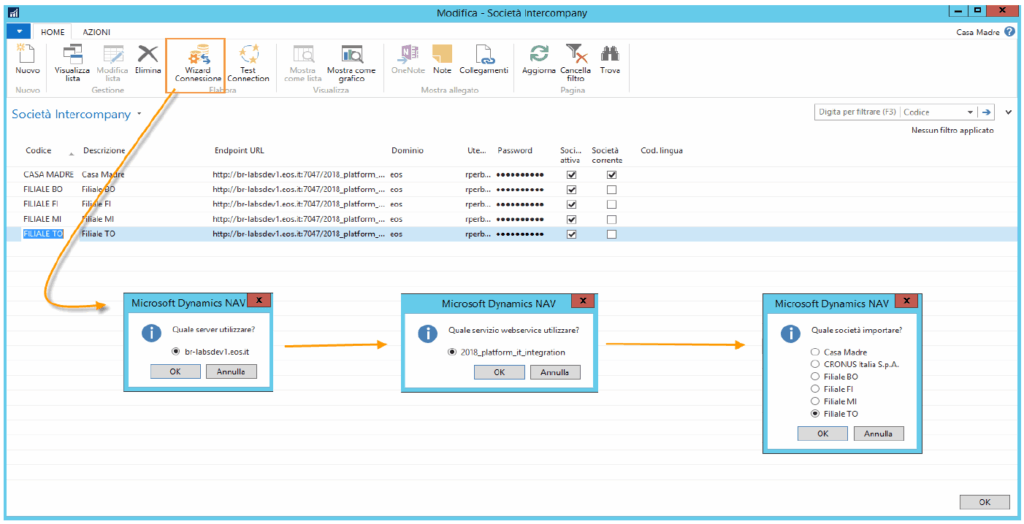Click the filter go arrow button
This screenshot has width=1024, height=524.
click(986, 112)
